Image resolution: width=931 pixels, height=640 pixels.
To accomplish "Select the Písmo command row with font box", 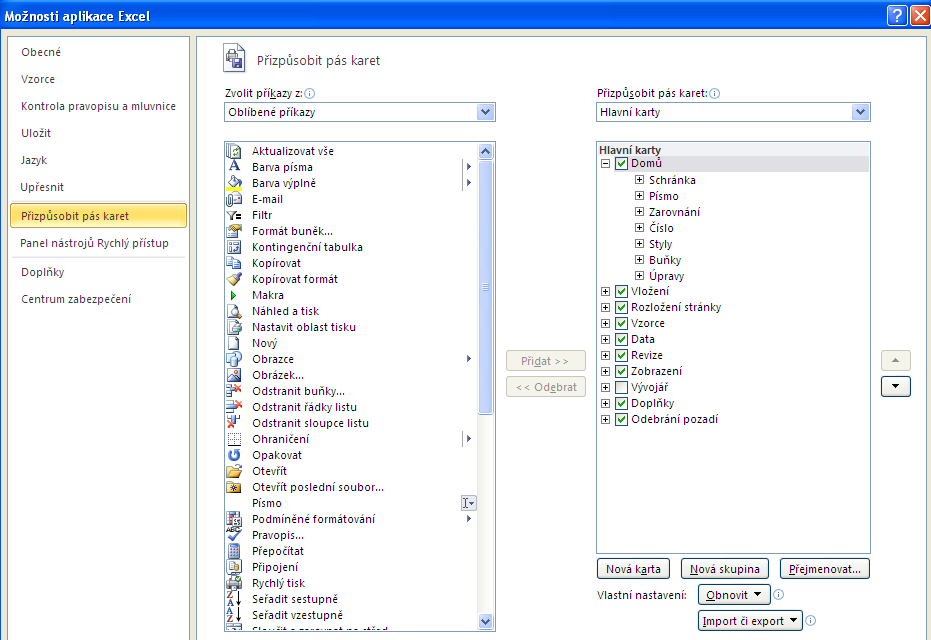I will click(351, 503).
